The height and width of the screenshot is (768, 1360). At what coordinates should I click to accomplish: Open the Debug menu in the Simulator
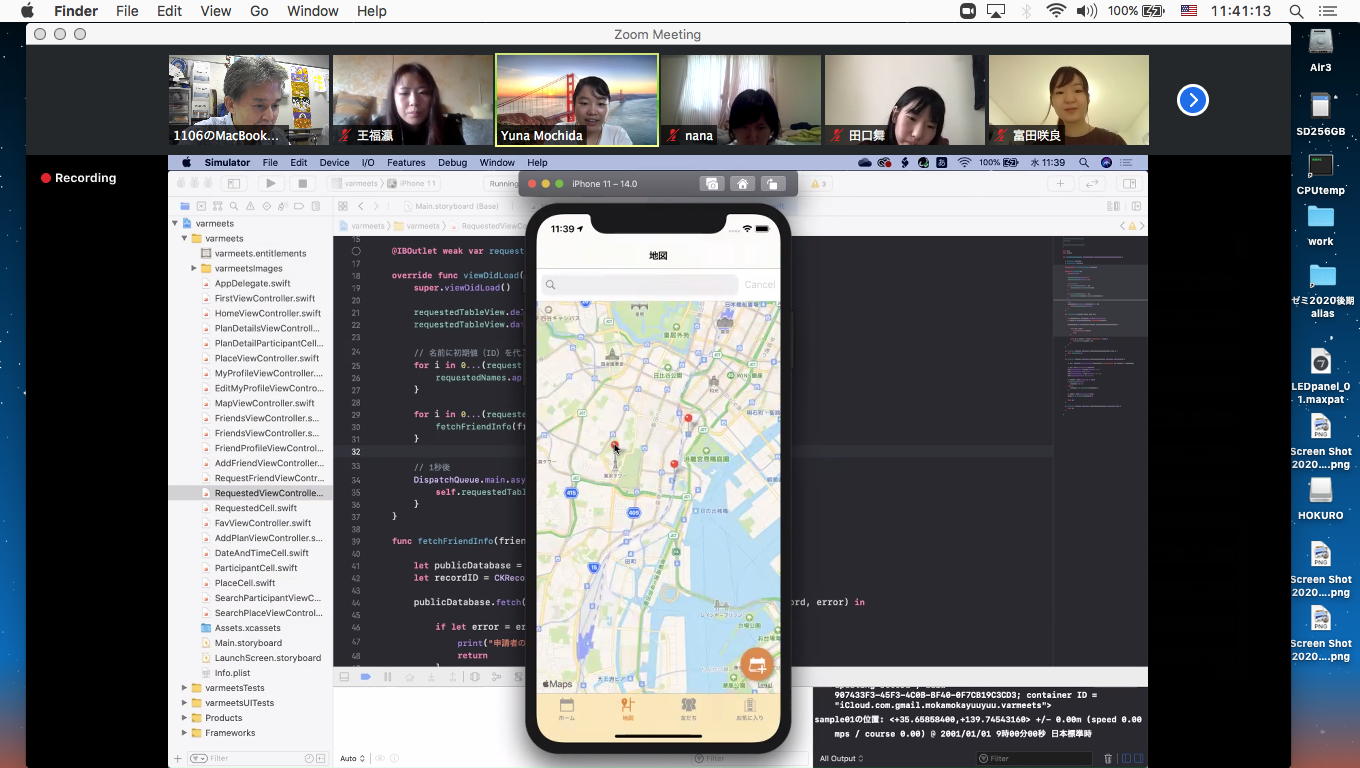click(452, 163)
